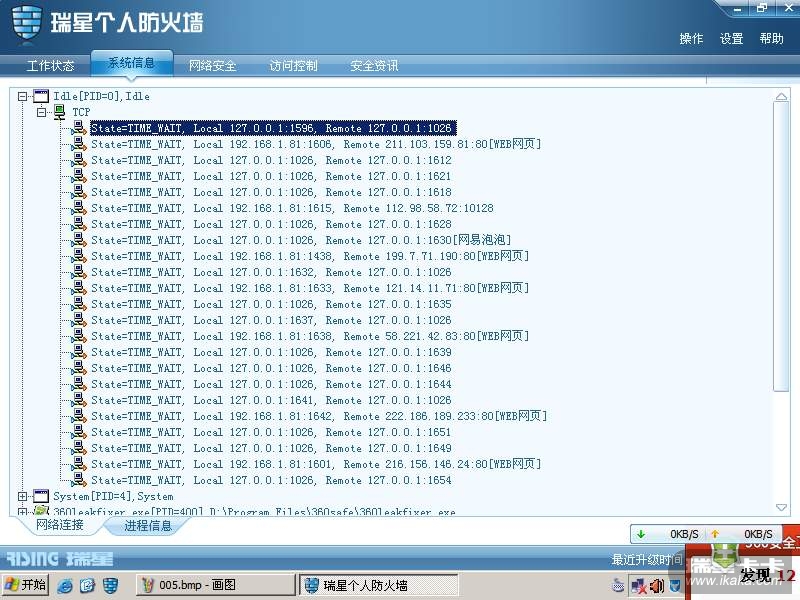Click the 开始 start button

click(x=25, y=585)
